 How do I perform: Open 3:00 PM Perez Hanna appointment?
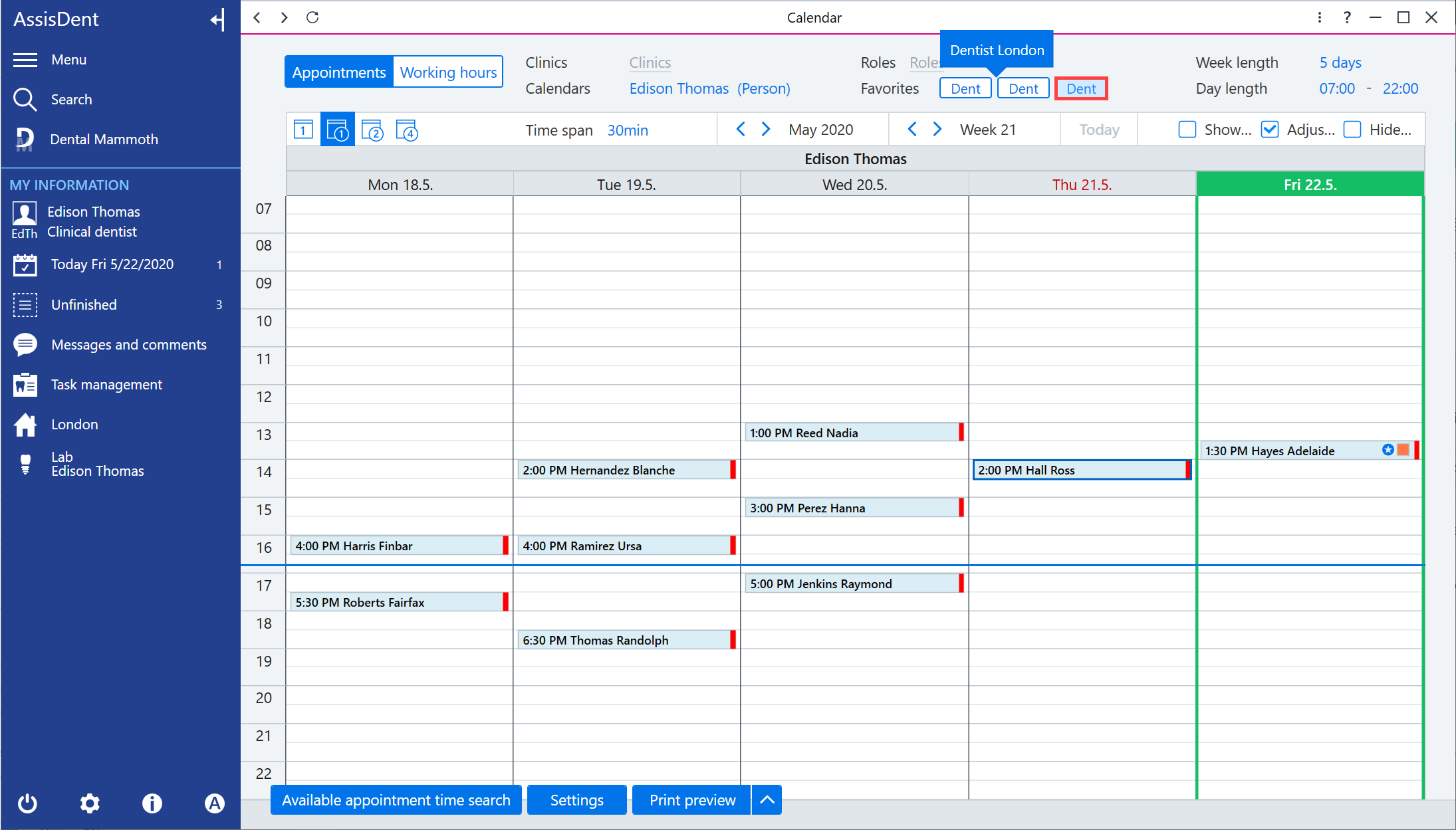854,508
